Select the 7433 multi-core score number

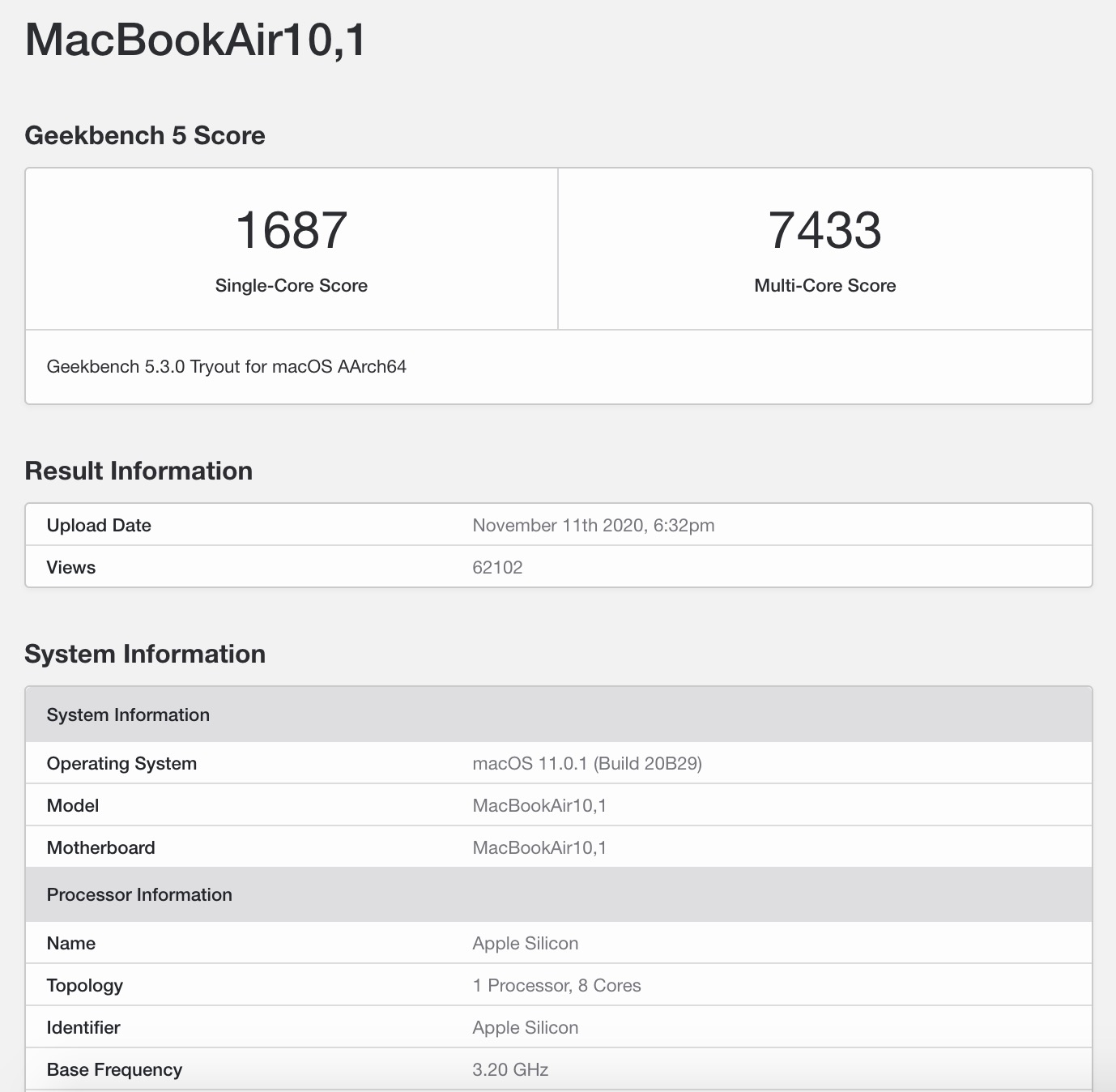click(824, 230)
